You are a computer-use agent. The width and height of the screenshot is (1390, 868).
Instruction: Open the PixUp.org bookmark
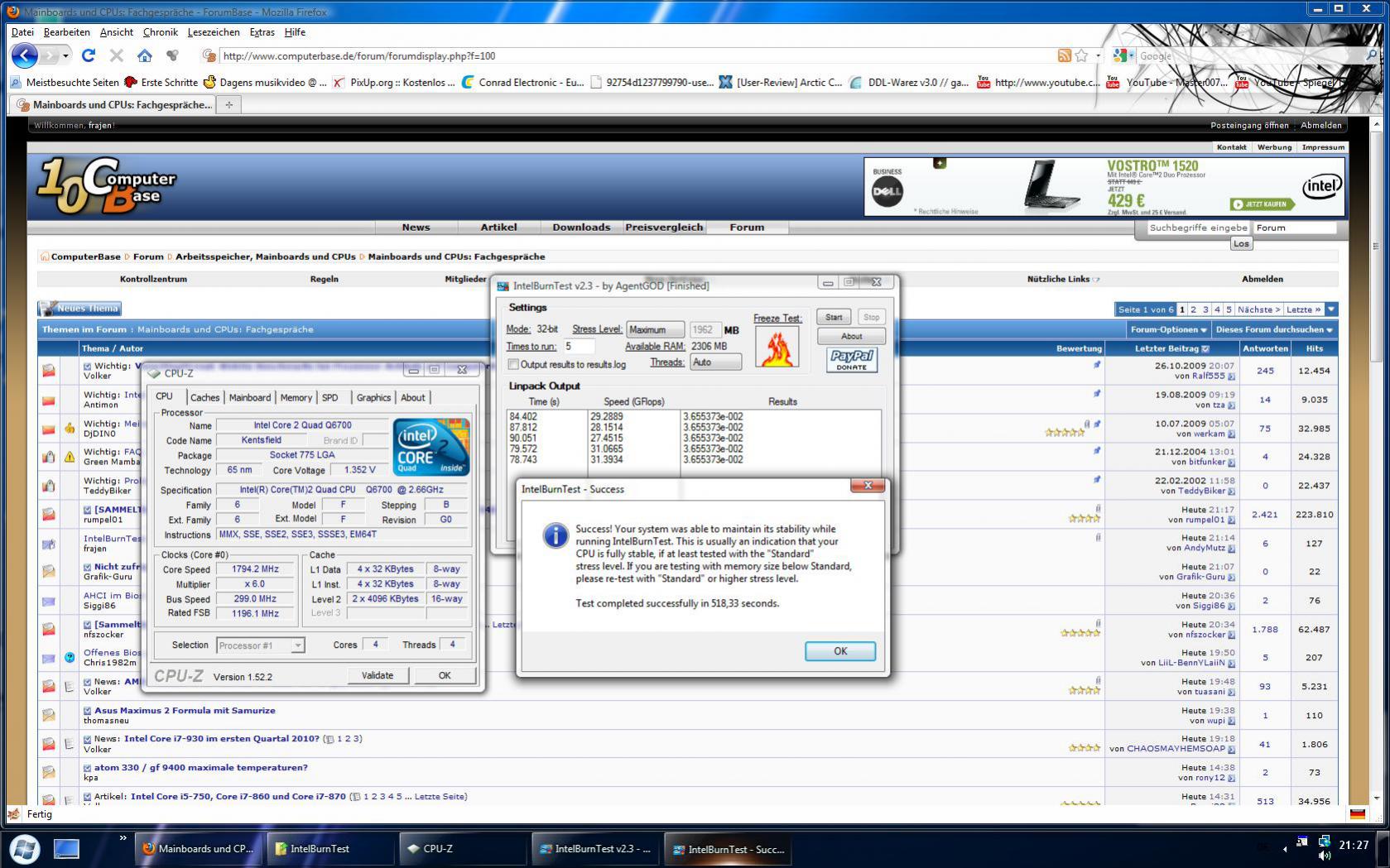click(x=394, y=82)
